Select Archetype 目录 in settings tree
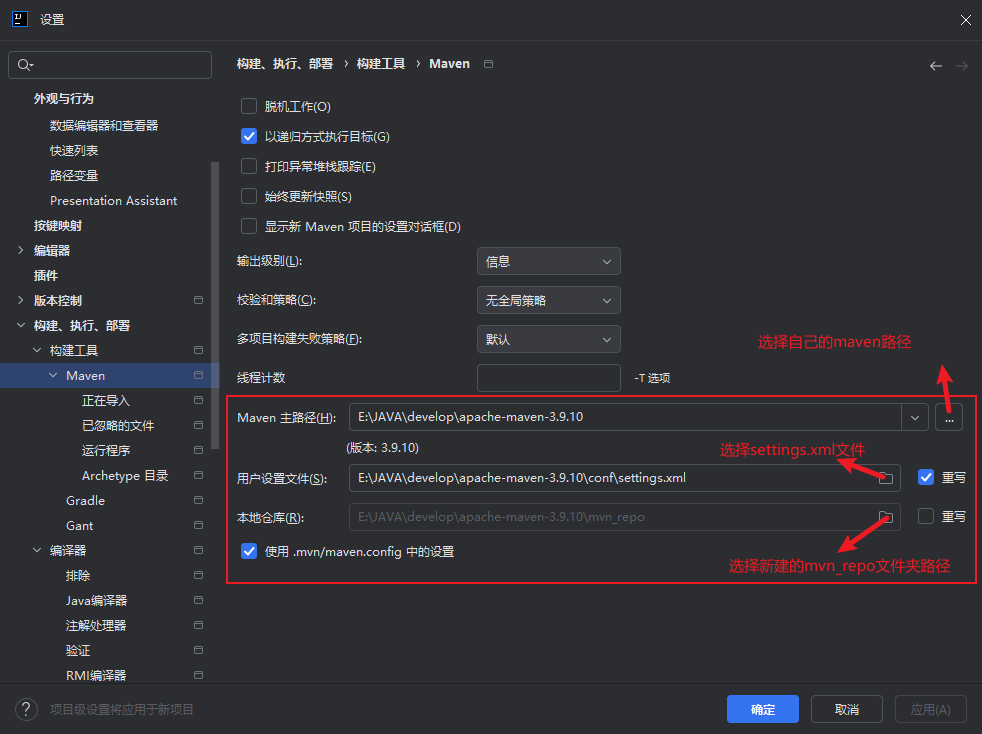Viewport: 982px width, 734px height. tap(125, 476)
